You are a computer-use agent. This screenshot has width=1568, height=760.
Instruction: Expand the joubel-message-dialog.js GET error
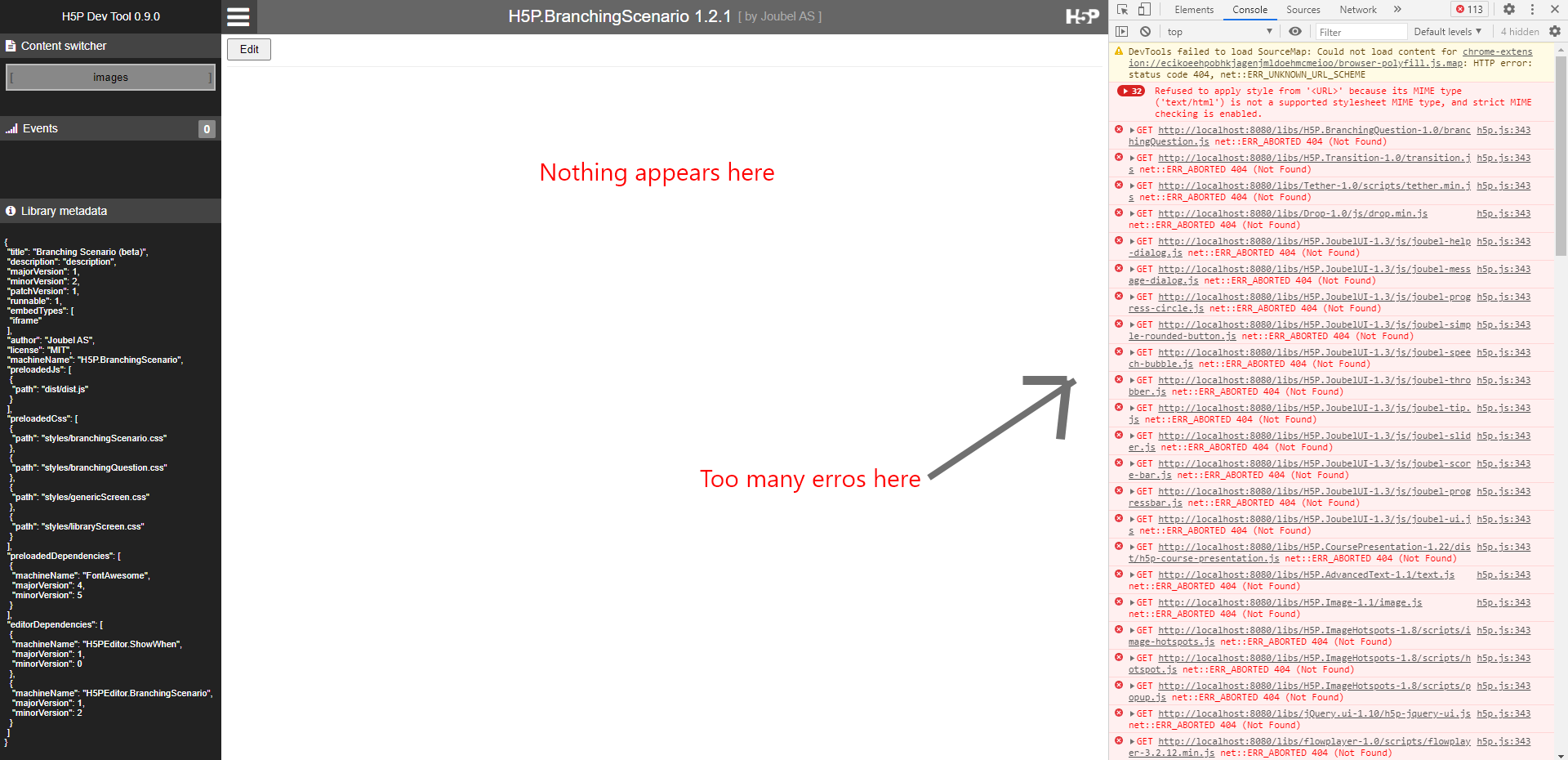point(1133,270)
